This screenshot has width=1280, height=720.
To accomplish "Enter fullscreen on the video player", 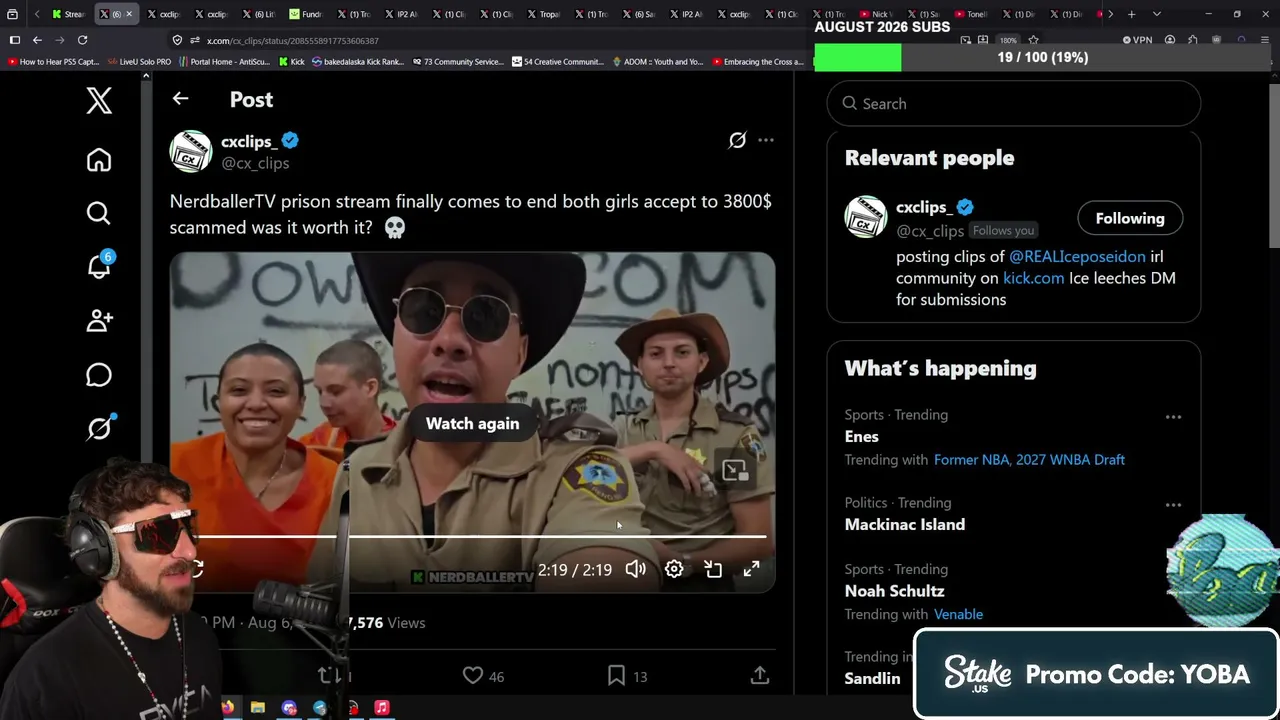I will [751, 569].
